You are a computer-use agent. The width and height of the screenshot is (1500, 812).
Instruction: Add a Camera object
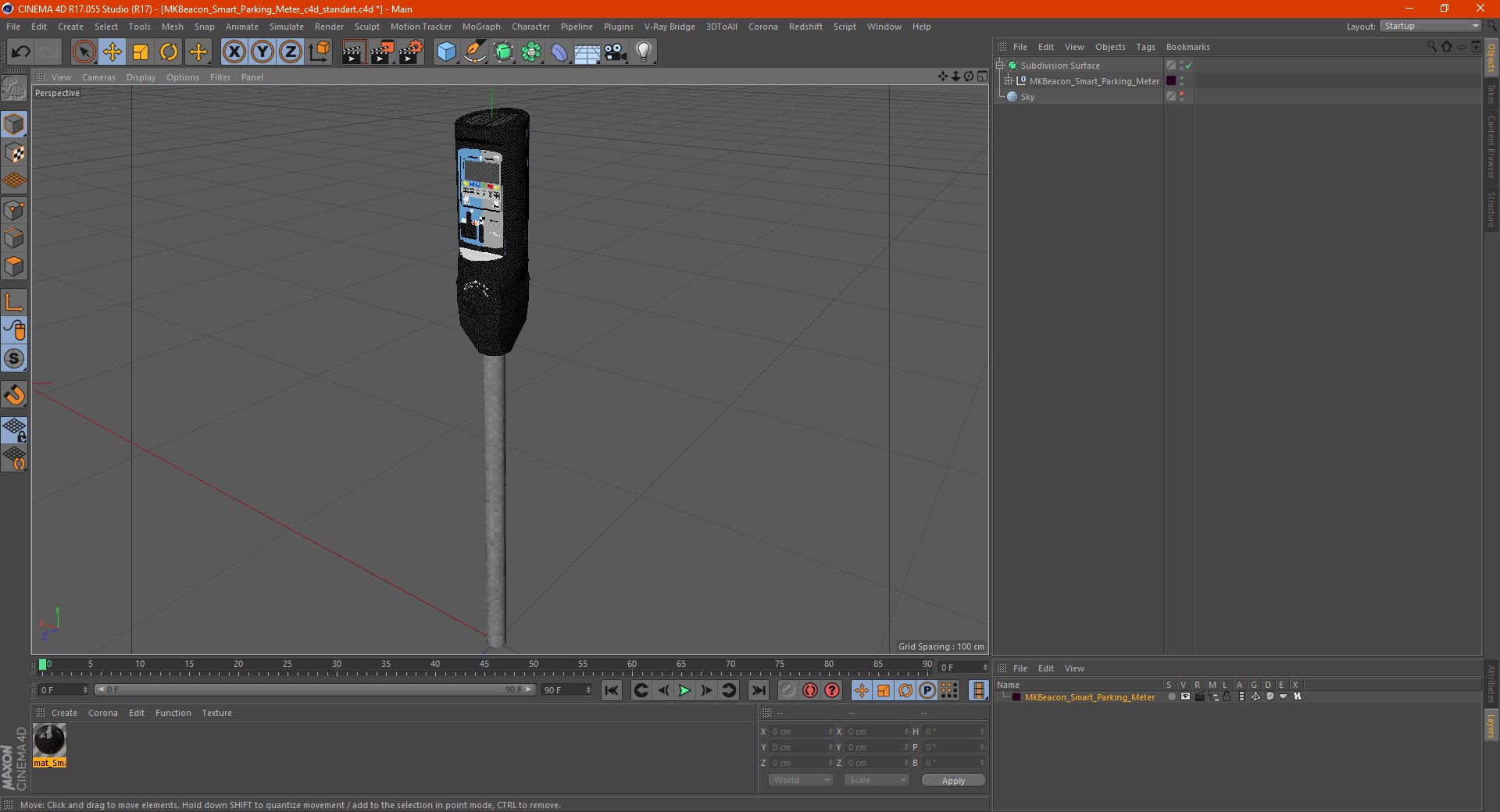616,52
